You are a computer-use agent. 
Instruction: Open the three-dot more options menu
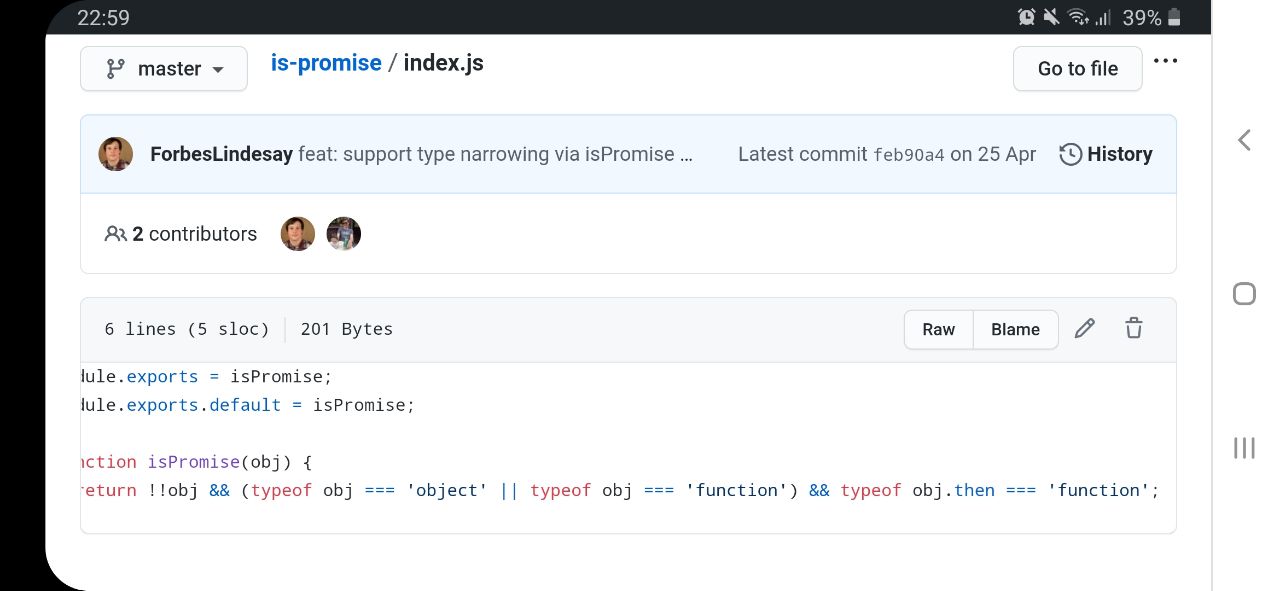(x=1165, y=61)
